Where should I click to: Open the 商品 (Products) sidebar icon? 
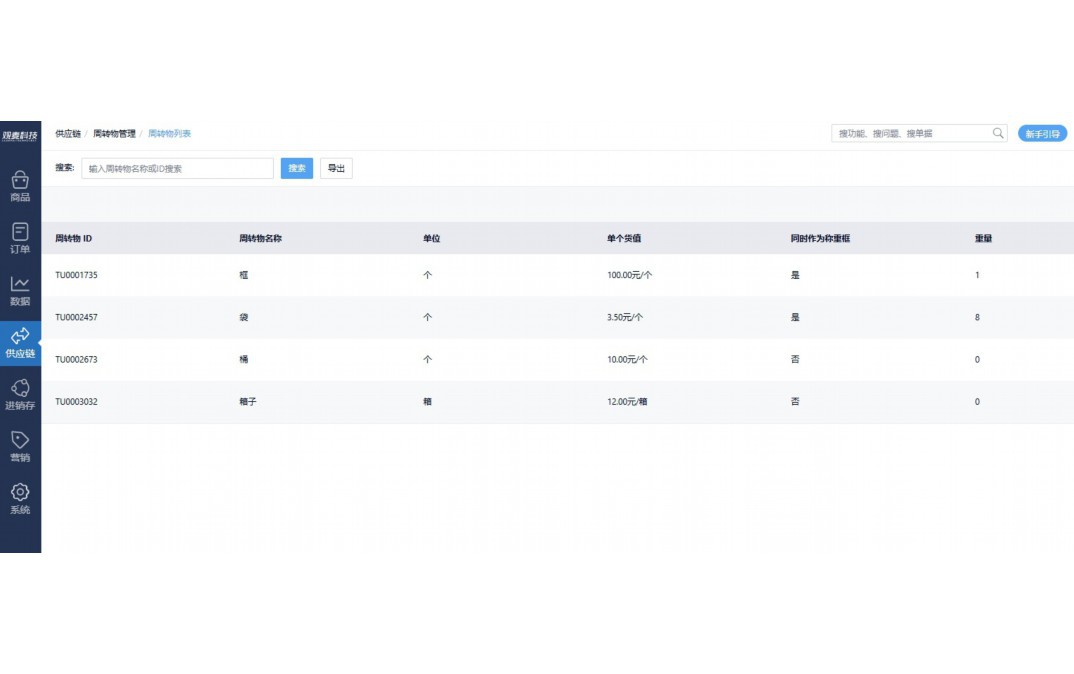(x=20, y=186)
